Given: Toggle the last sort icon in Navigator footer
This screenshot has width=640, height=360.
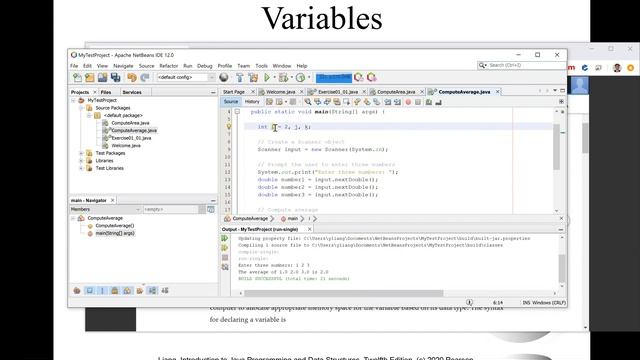Looking at the screenshot, I should (165, 291).
